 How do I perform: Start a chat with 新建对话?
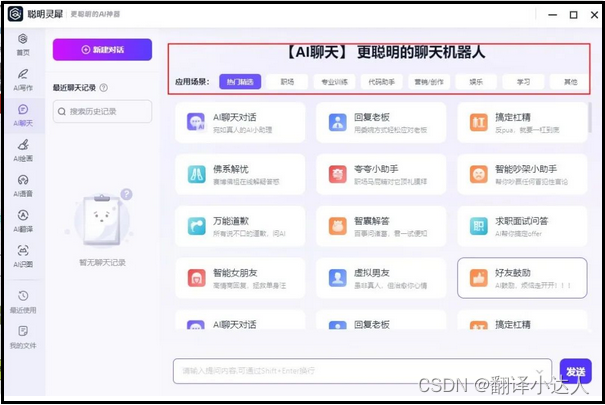click(x=102, y=50)
